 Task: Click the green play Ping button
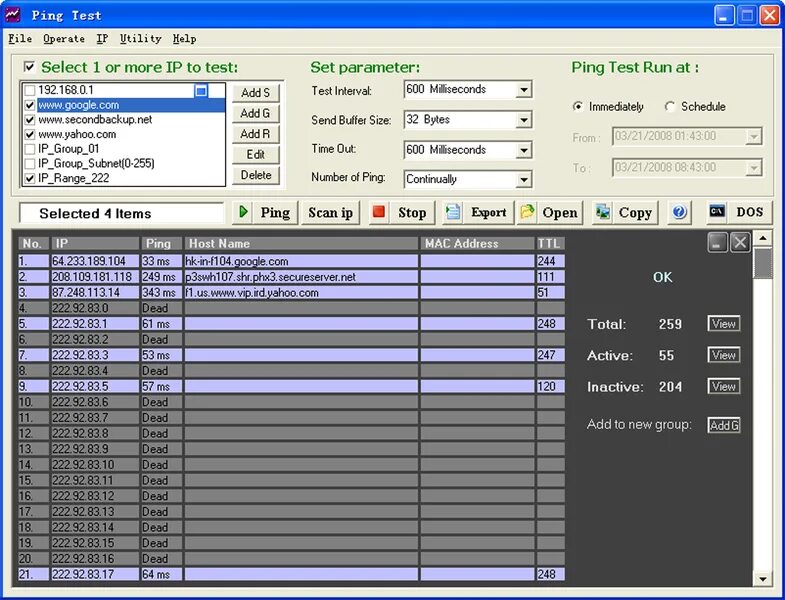point(265,213)
